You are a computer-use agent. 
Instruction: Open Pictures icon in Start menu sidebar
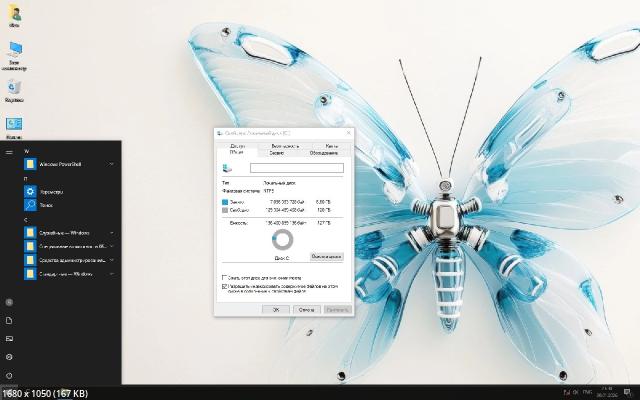pyautogui.click(x=9, y=339)
